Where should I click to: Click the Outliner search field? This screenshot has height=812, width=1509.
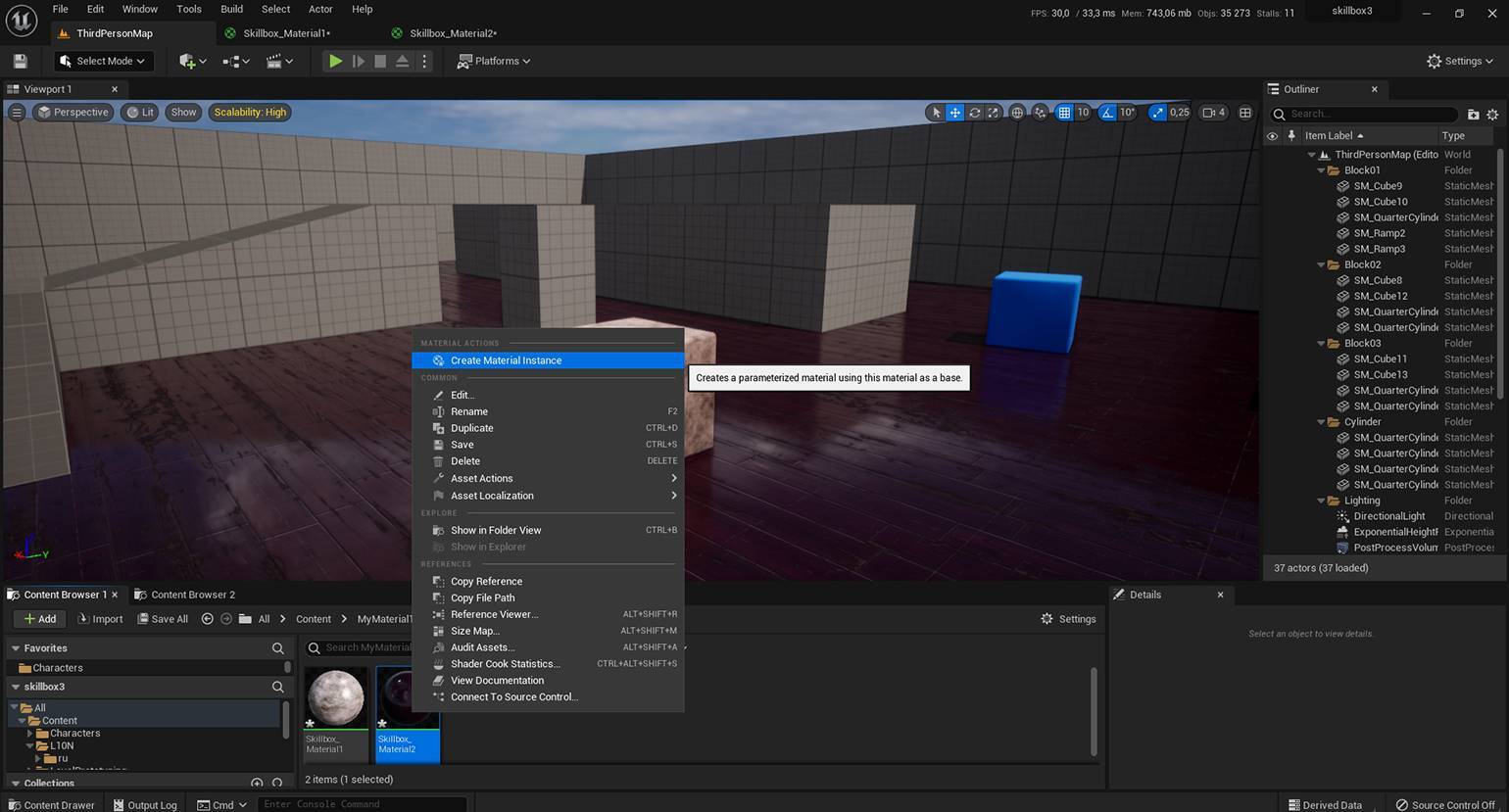[1367, 115]
